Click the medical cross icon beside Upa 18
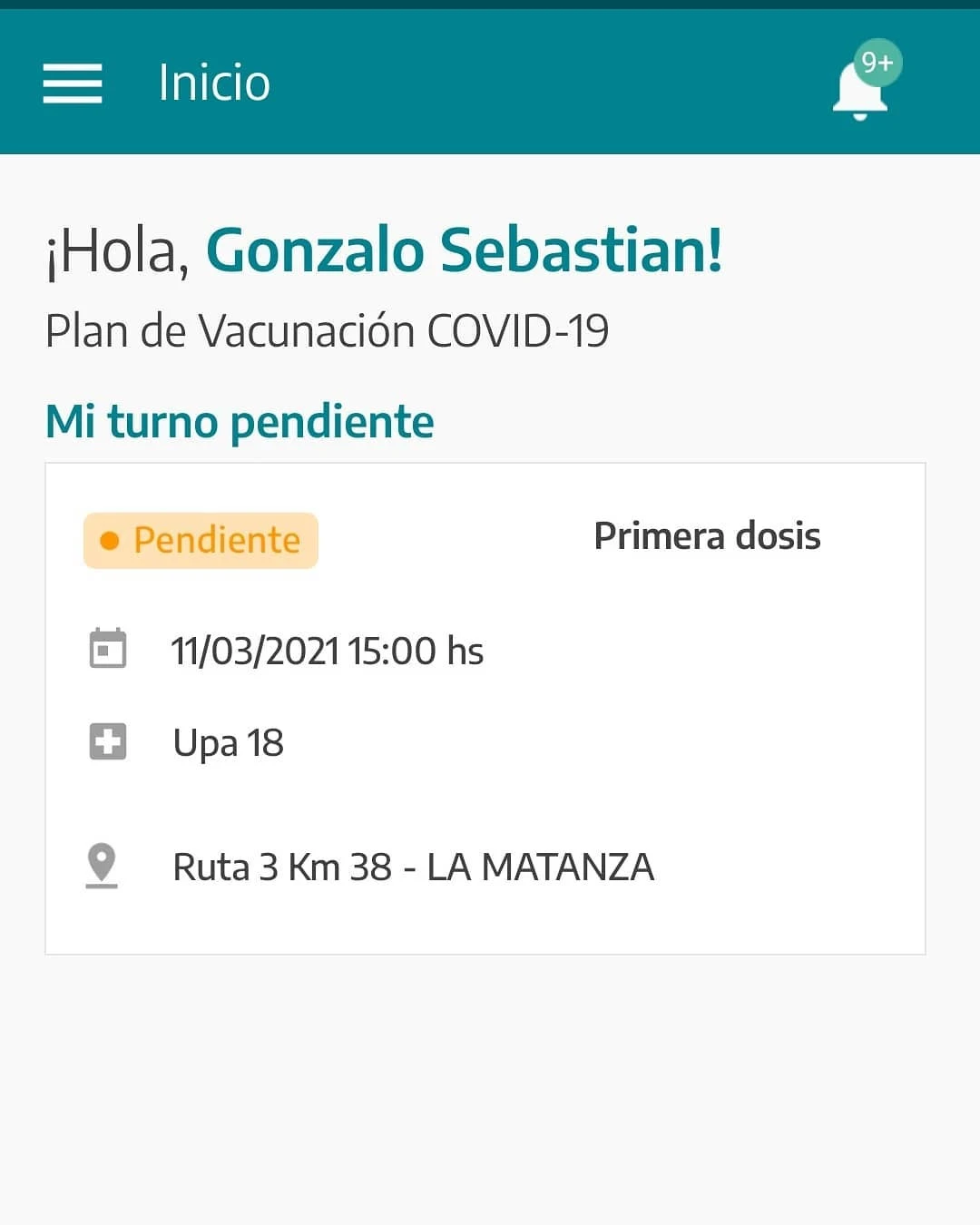The height and width of the screenshot is (1225, 980). point(108,741)
